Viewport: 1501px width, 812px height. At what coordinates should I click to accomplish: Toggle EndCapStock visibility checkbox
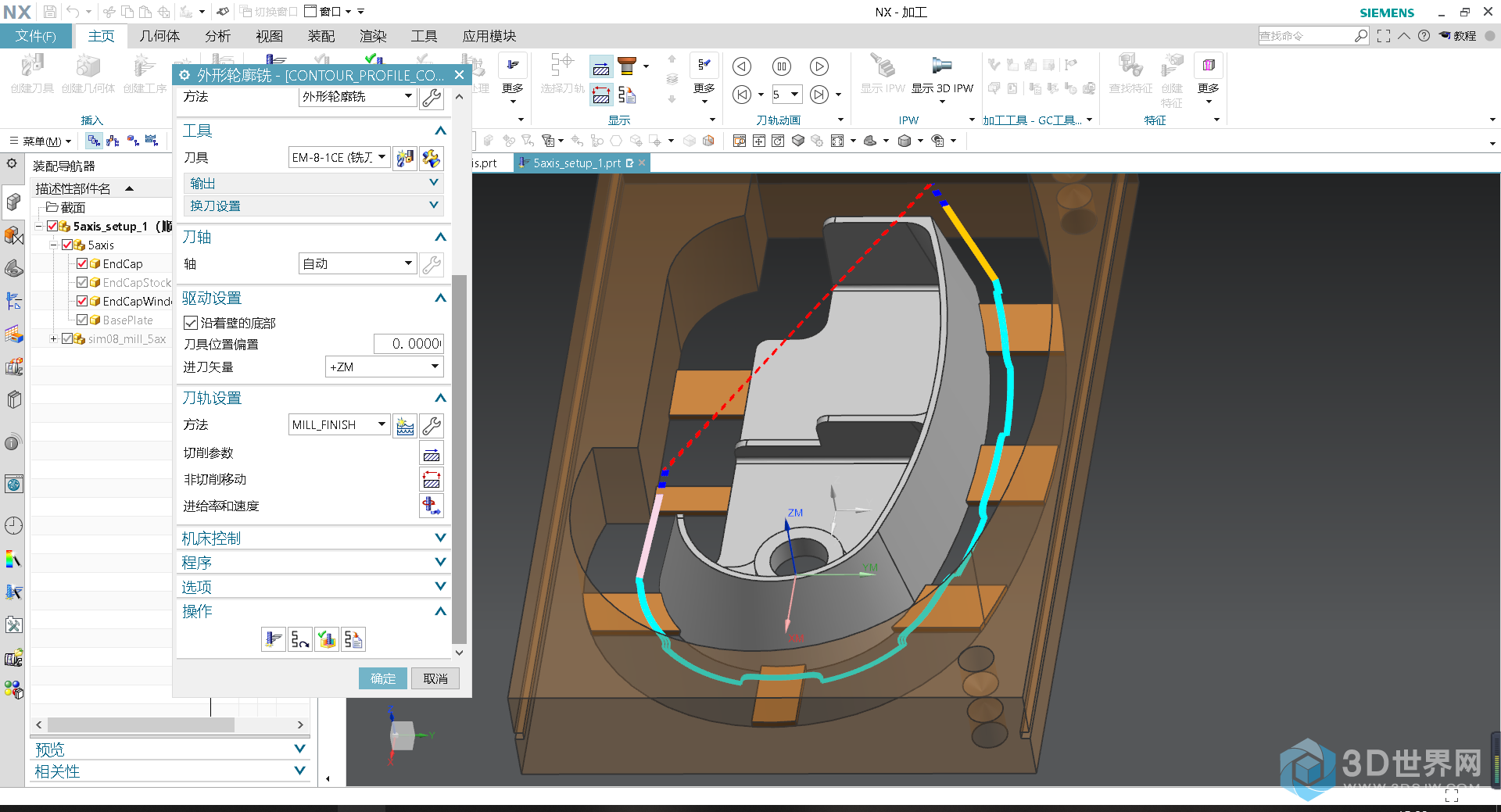point(82,283)
